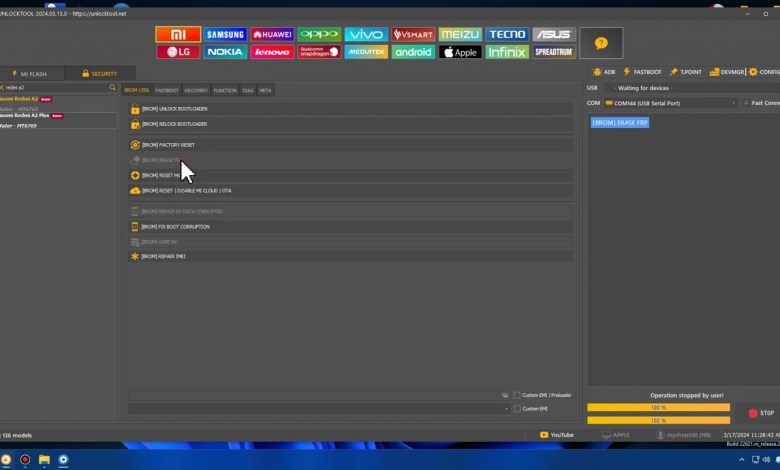Screen dimensions: 780x470
Task: Click the model search input field
Action: point(56,87)
